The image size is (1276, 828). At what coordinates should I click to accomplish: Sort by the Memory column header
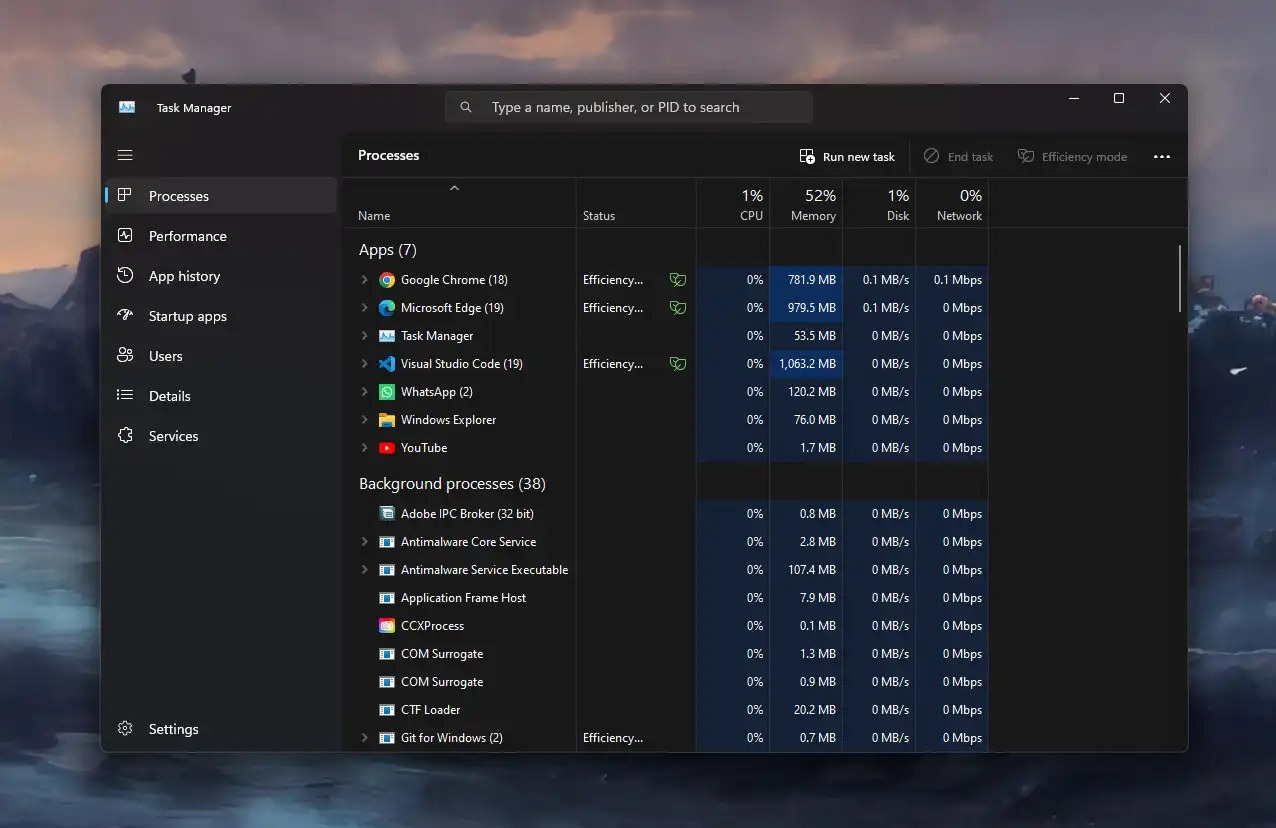pos(806,204)
